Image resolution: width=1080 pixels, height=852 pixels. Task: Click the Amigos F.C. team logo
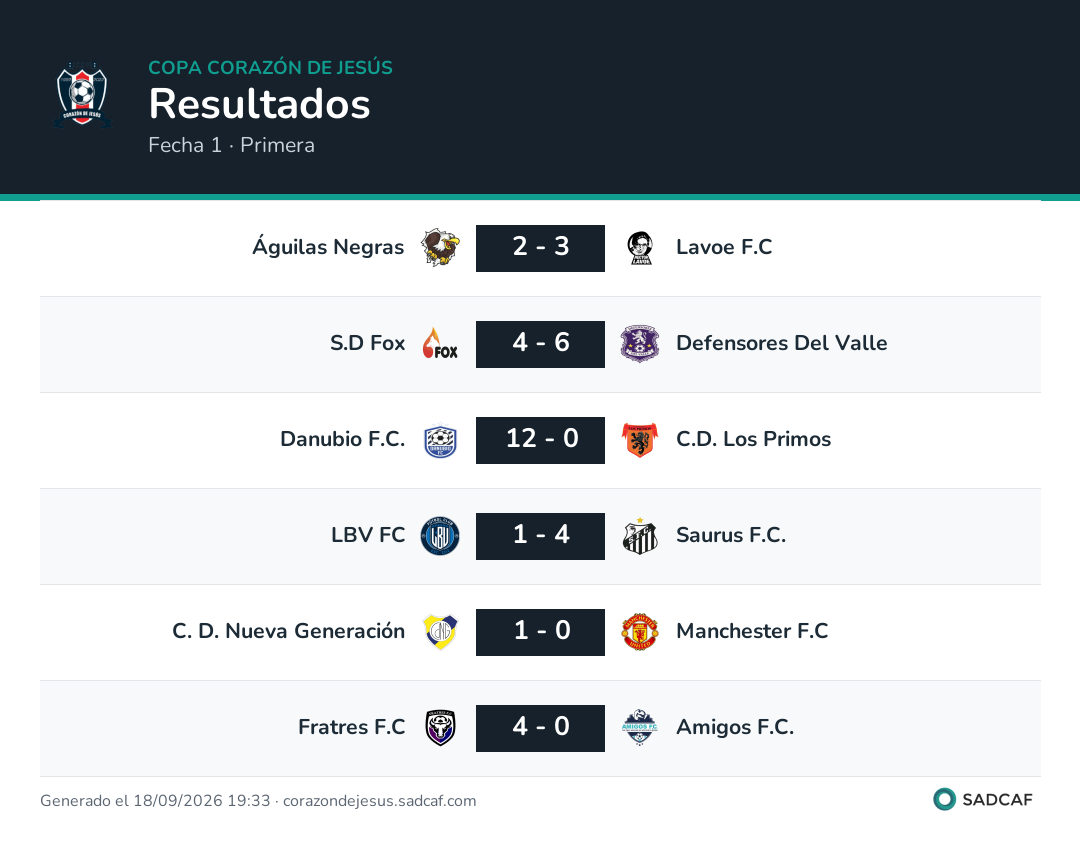640,728
